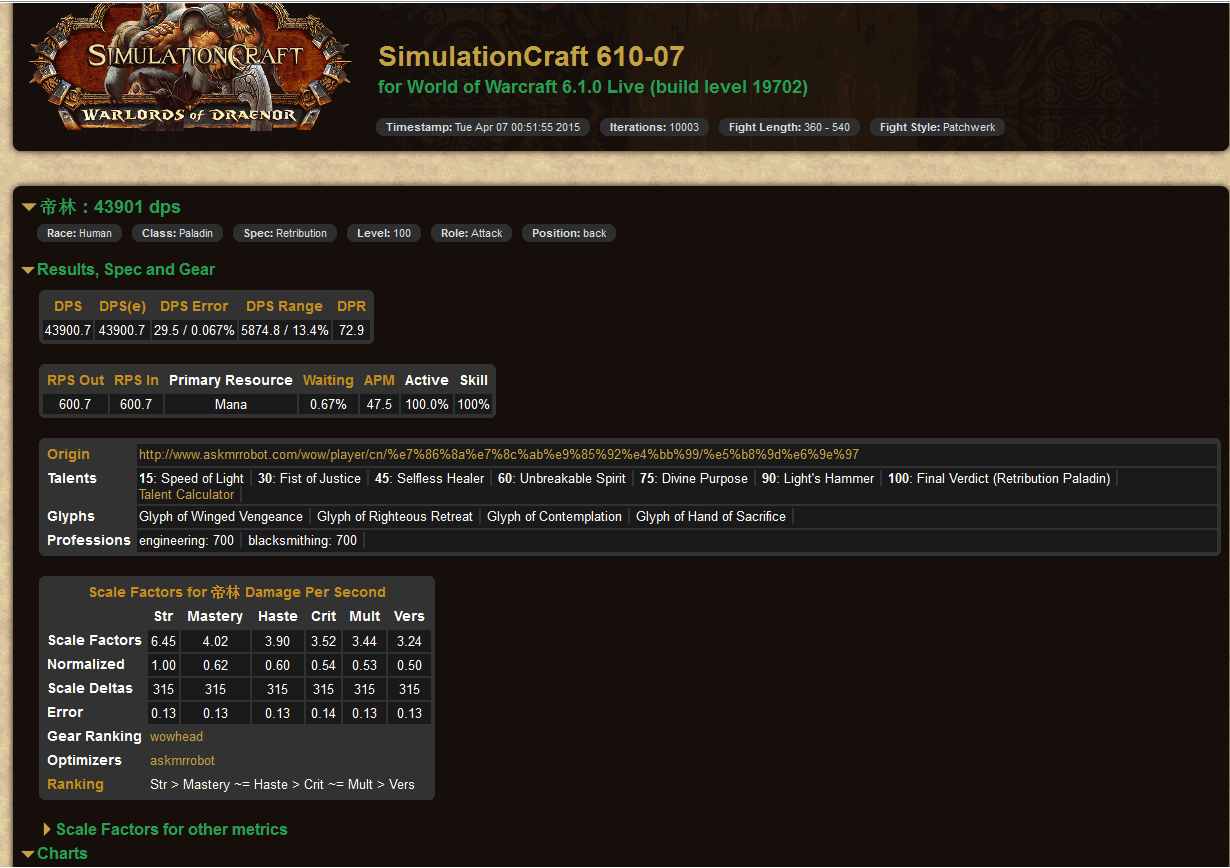Open the askmrrobot Origin URL link
Screen dimensions: 1230x868
(x=499, y=454)
